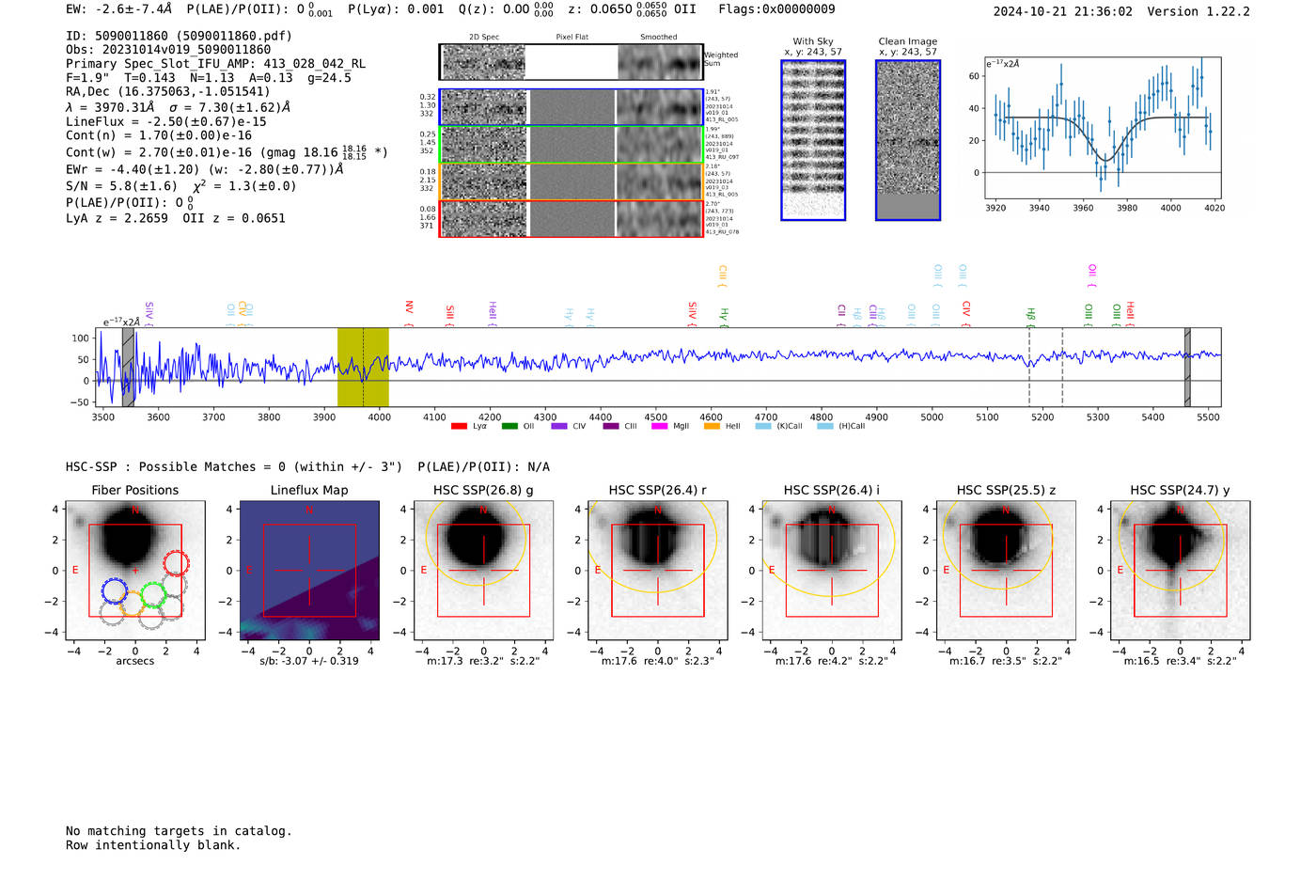Click the hatched gray band near 5460 Å
The width and height of the screenshot is (1316, 896).
pos(1187,367)
